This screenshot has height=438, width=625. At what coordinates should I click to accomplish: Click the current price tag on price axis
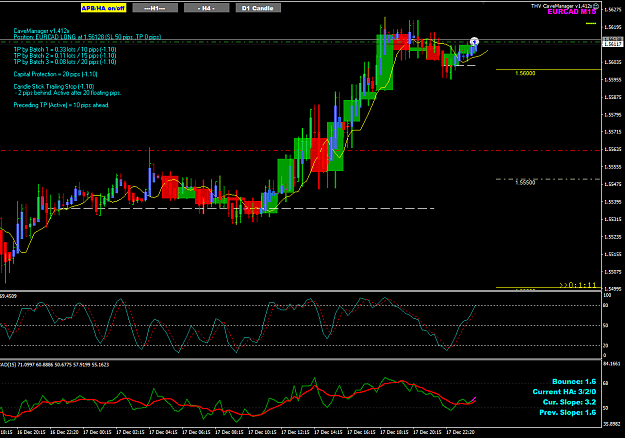pos(613,43)
